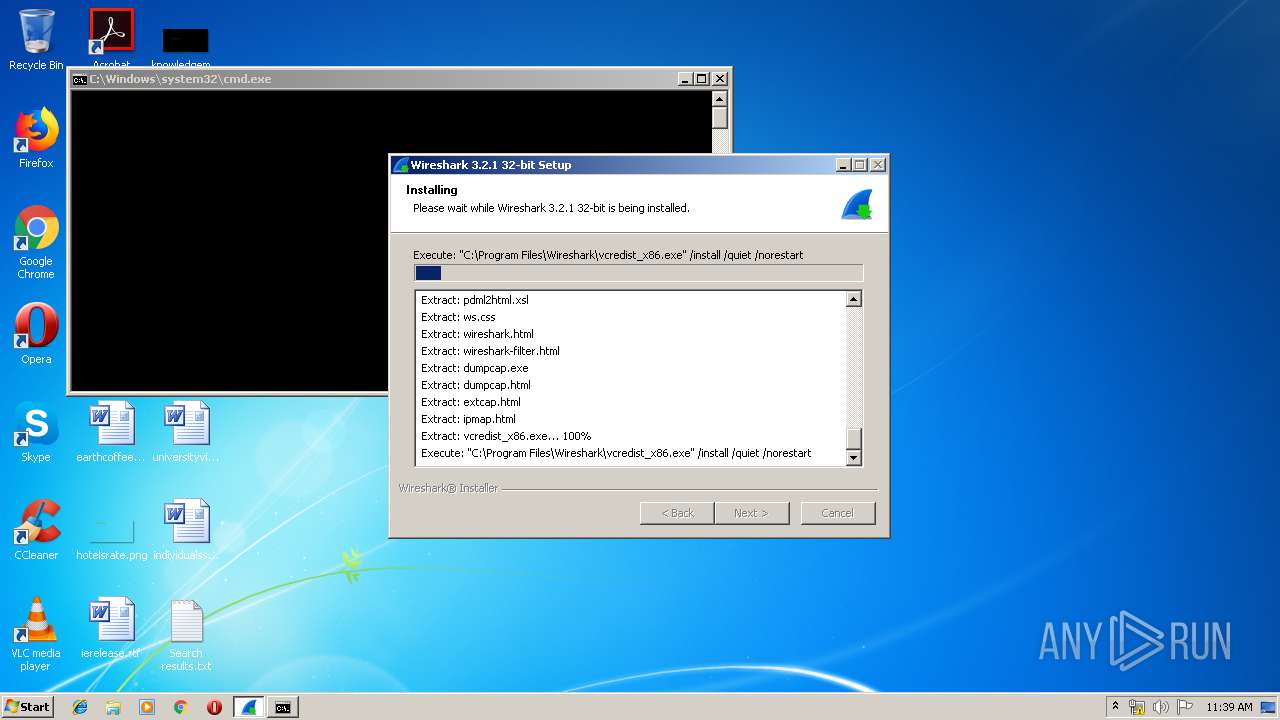Click the Show desktop button at taskbar end

click(1270, 707)
